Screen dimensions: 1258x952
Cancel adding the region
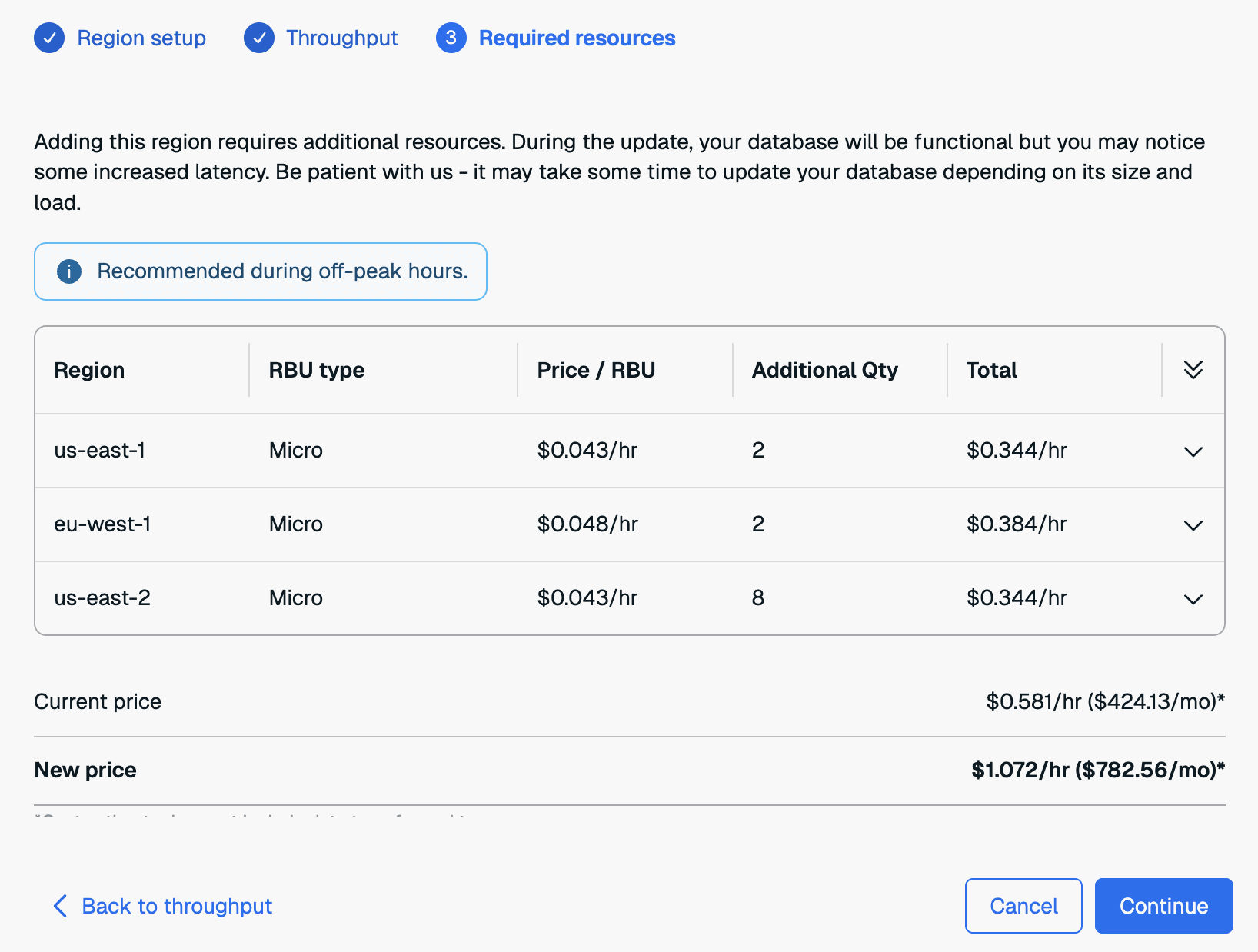pyautogui.click(x=1023, y=906)
